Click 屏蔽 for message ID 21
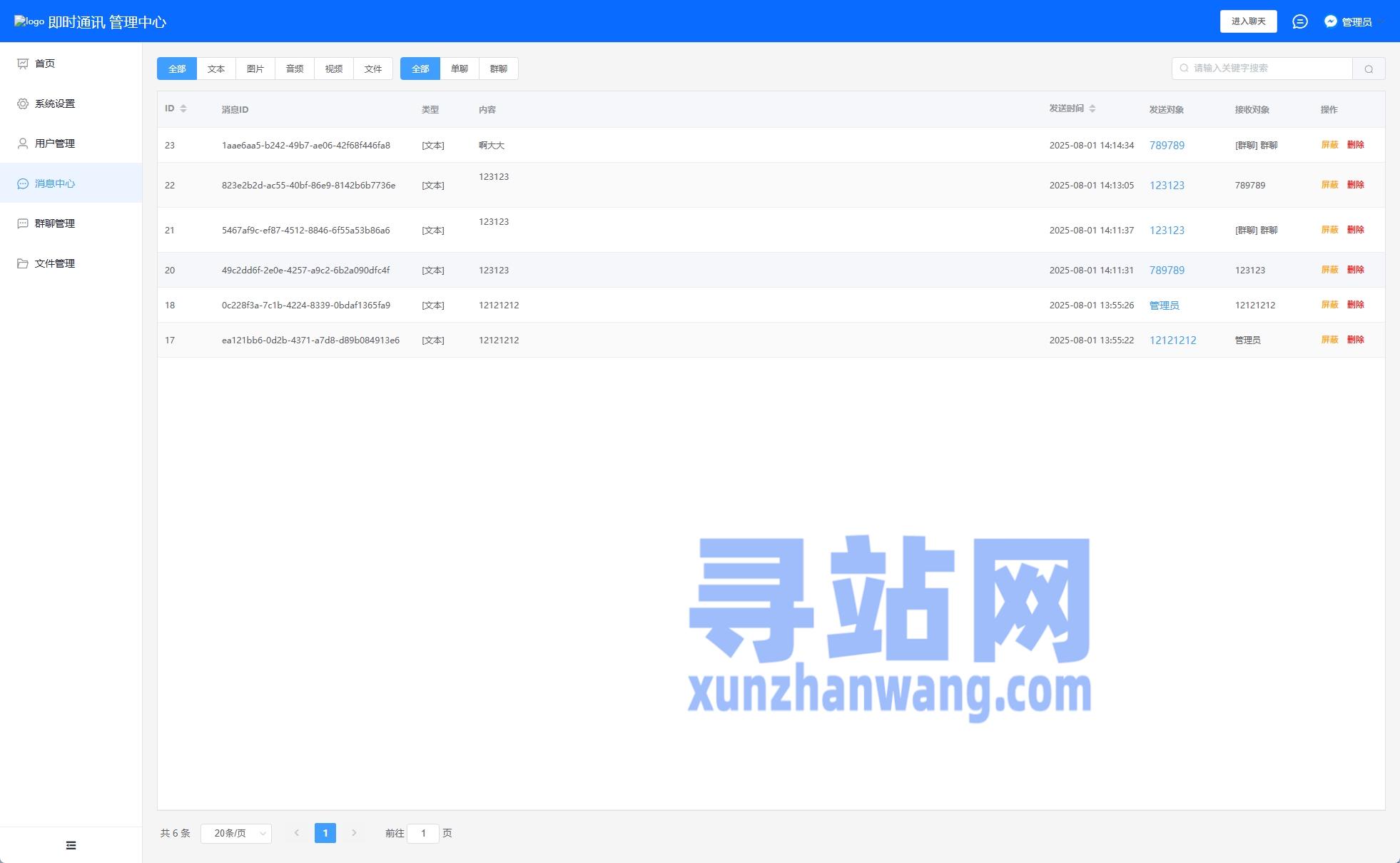1400x863 pixels. pos(1329,230)
